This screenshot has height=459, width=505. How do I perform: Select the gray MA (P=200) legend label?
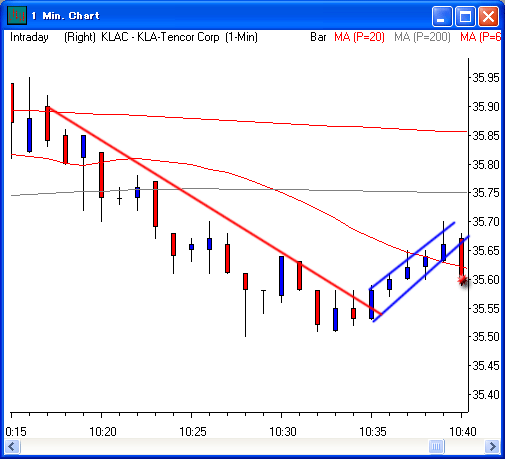coord(422,37)
